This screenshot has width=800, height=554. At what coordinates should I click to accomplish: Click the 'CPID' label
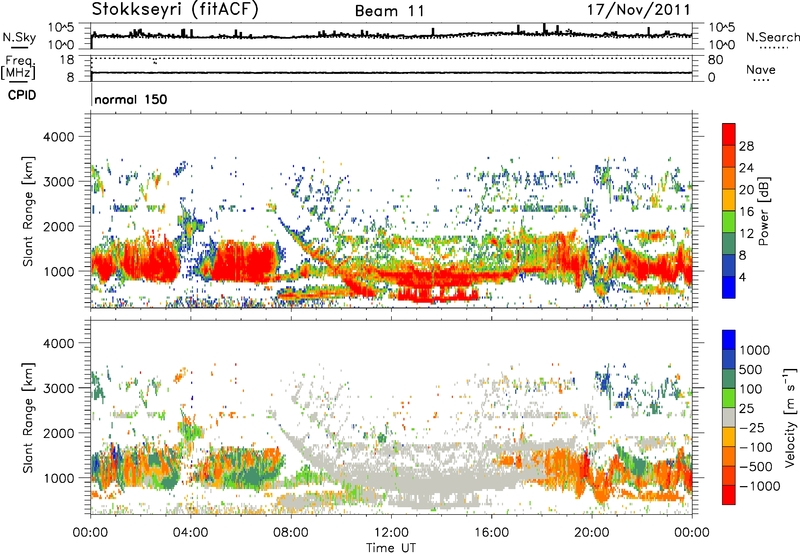click(x=22, y=95)
